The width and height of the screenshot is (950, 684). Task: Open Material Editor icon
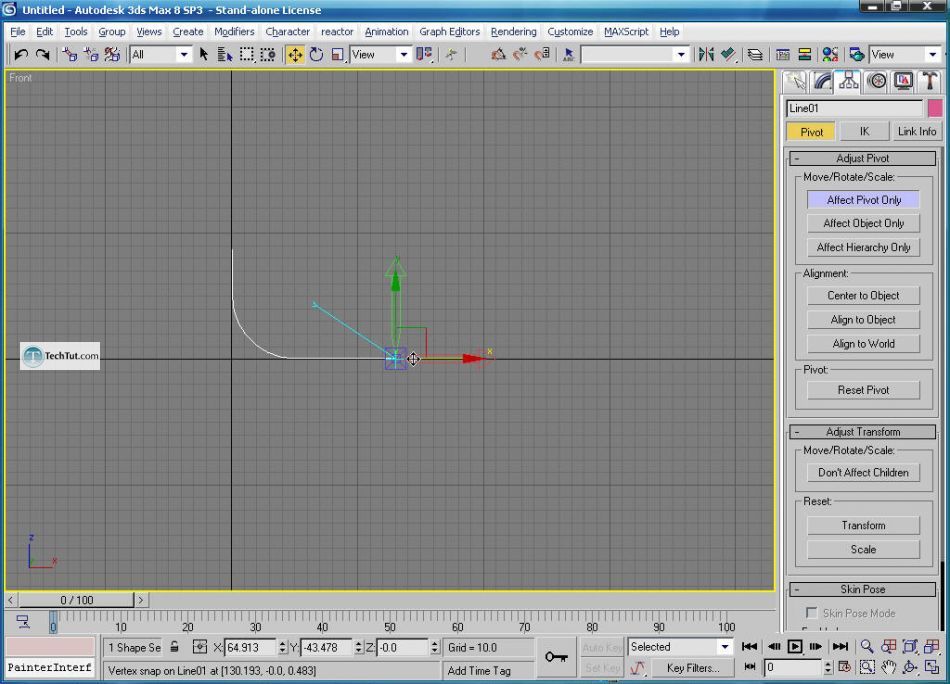pyautogui.click(x=830, y=55)
